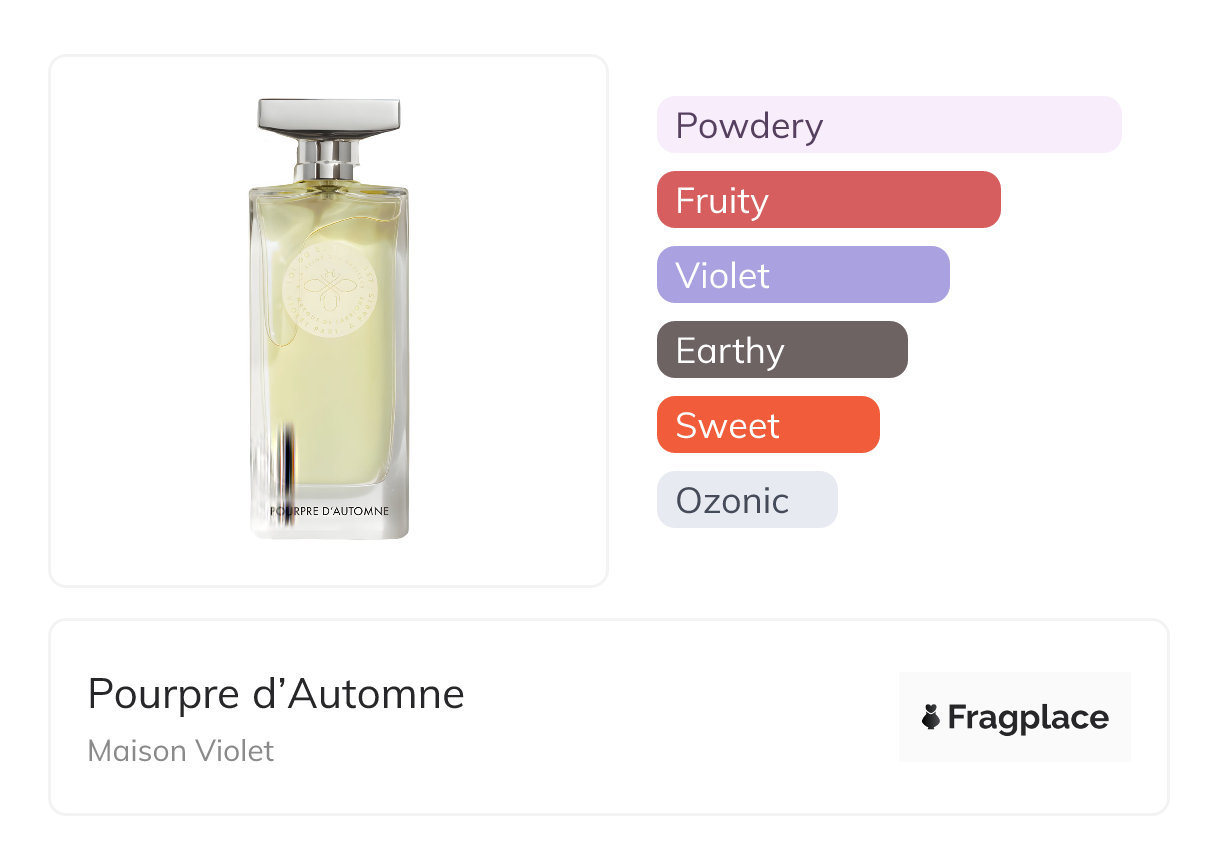The height and width of the screenshot is (864, 1218).
Task: Click the Fragplace wordmark text
Action: click(1028, 718)
